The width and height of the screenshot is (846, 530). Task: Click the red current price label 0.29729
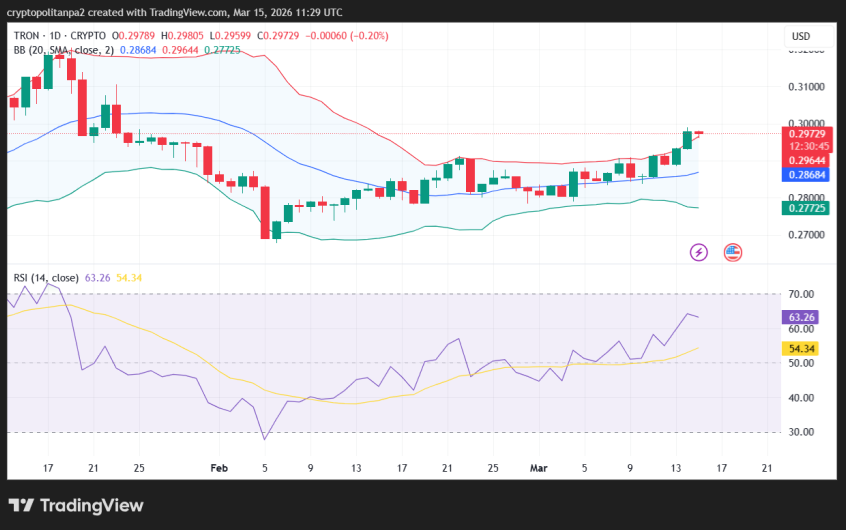coord(806,134)
